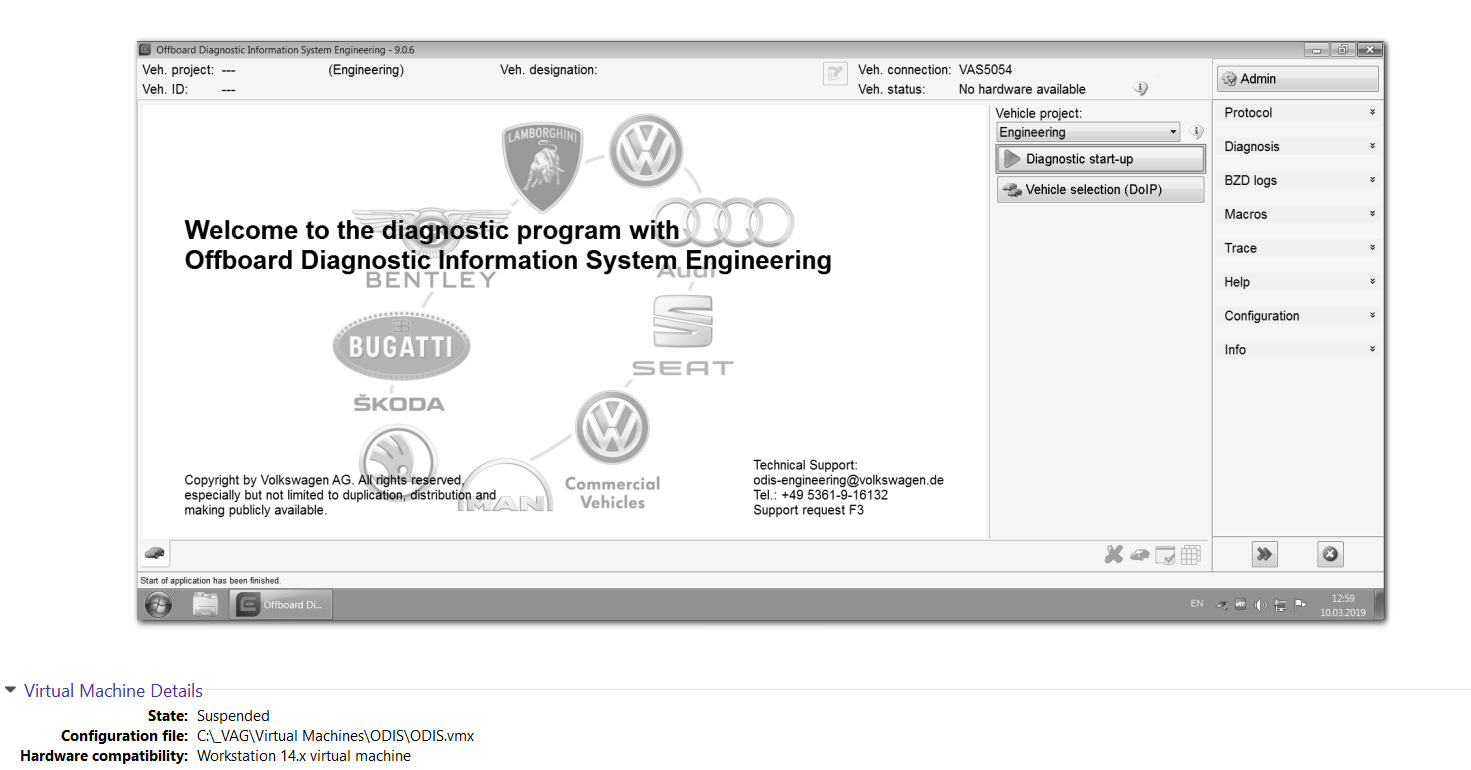
Task: Click the window-with-checkmark icon in bottom toolbar
Action: pos(1165,555)
